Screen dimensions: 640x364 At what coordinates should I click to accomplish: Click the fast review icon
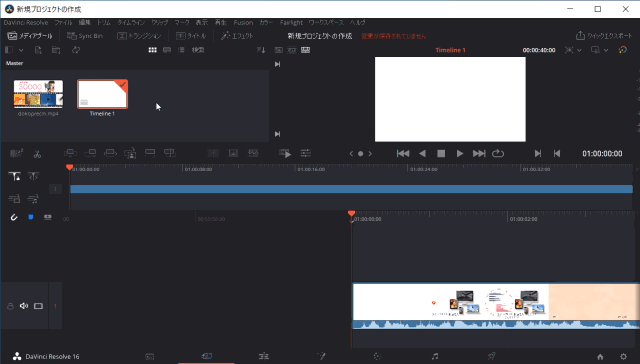(x=285, y=153)
